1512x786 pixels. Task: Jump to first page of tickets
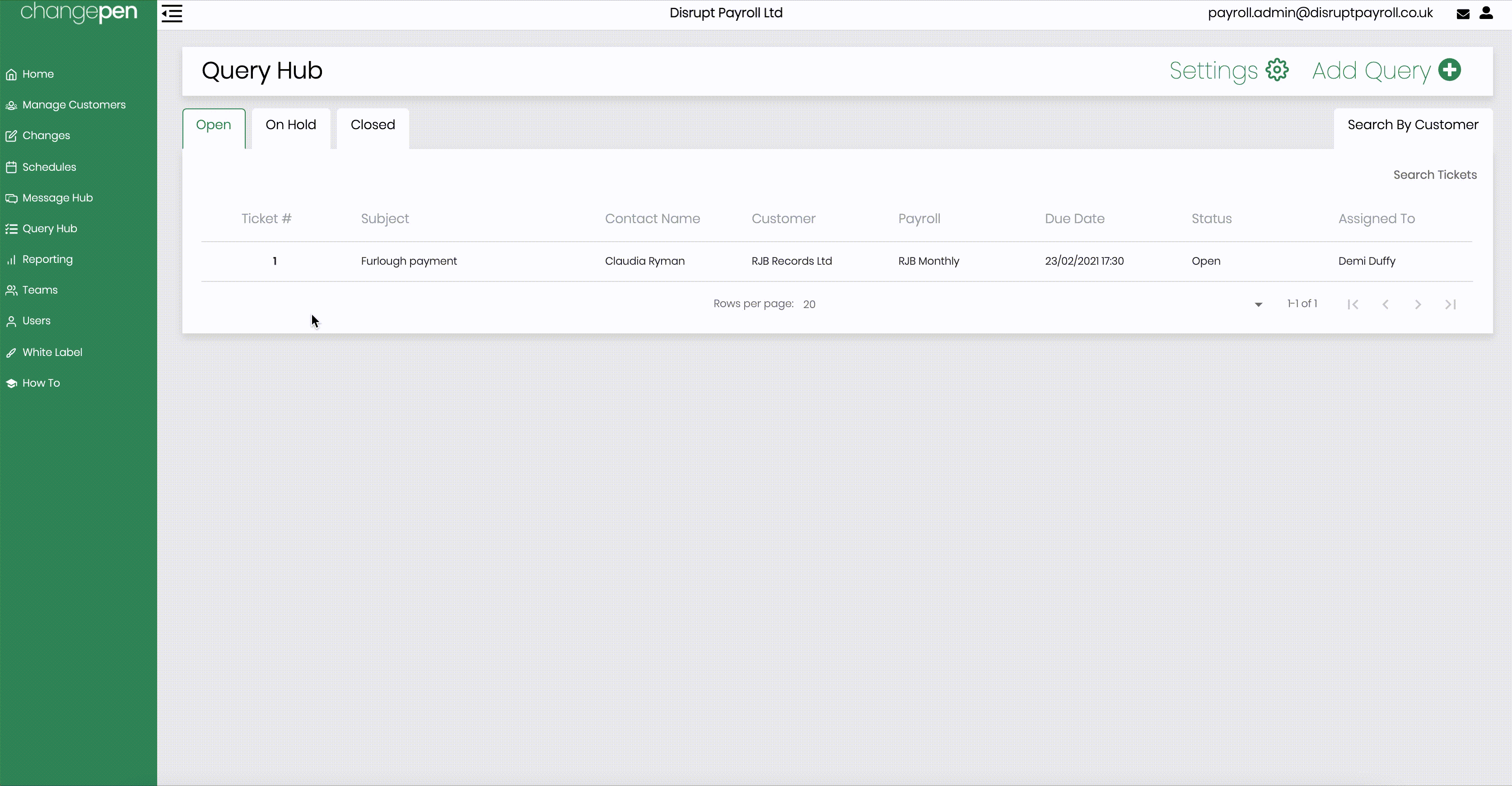coord(1352,304)
